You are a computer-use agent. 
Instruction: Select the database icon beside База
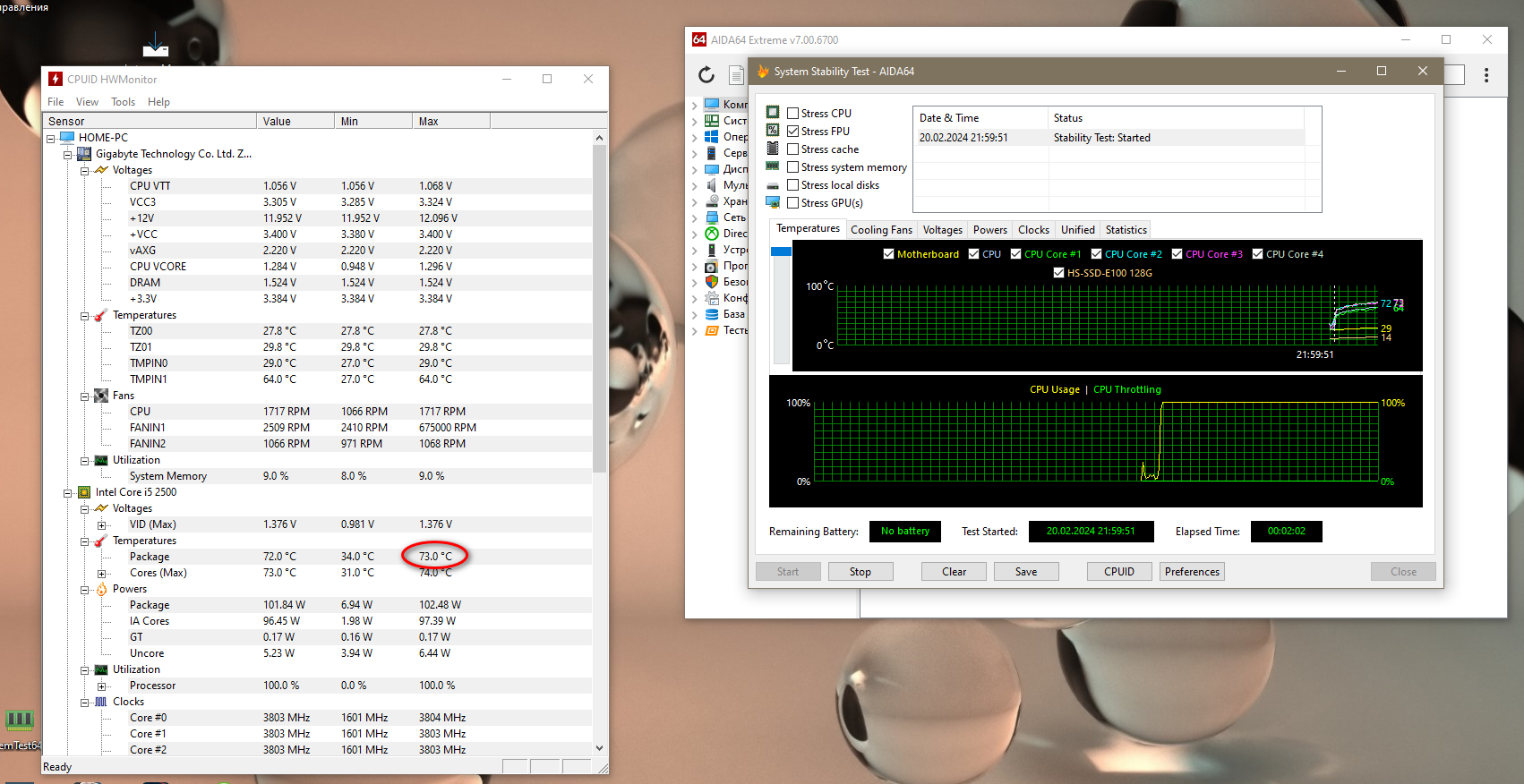click(712, 313)
